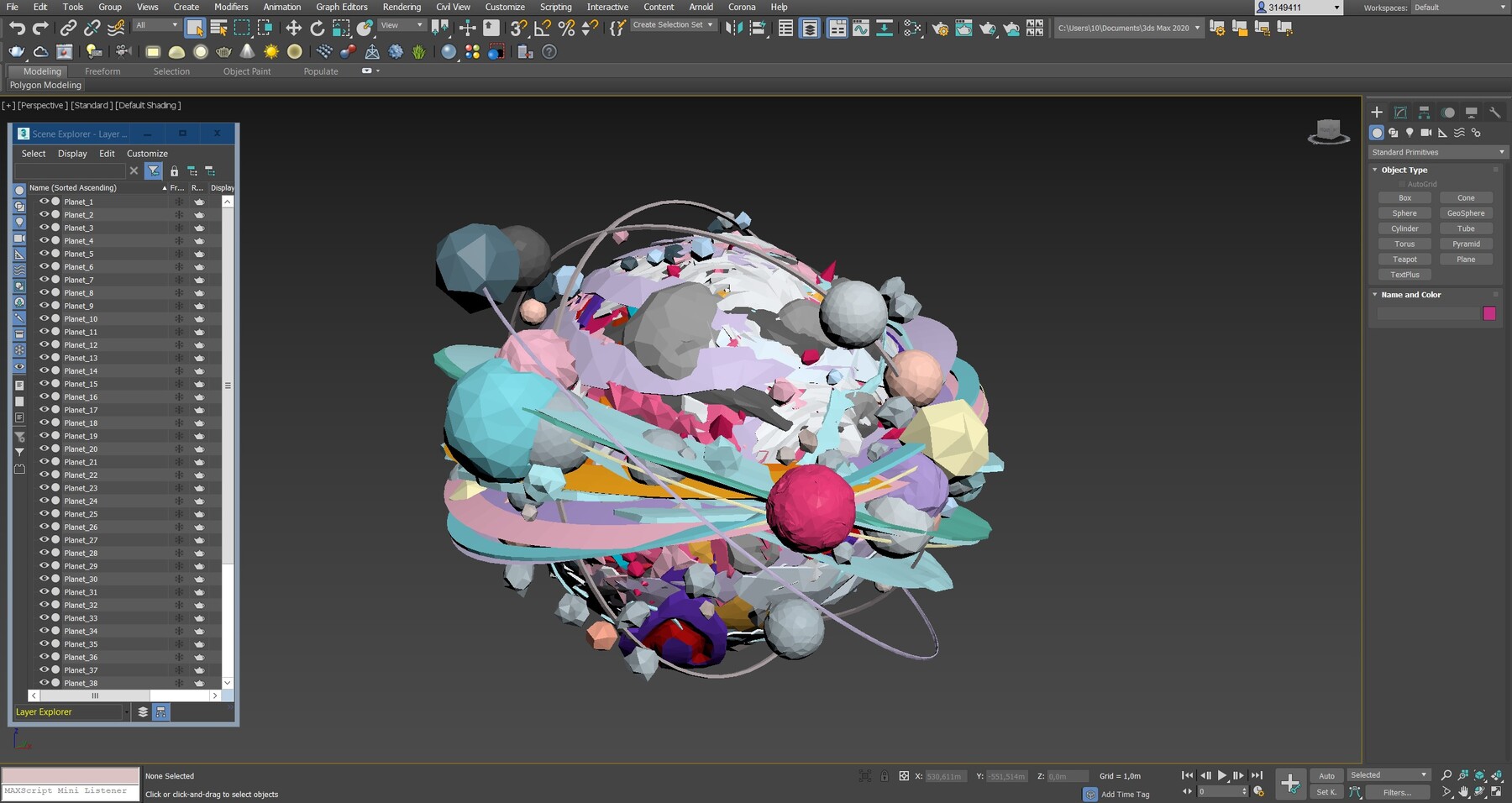Click the Teapot primitive button
The height and width of the screenshot is (803, 1512).
(x=1404, y=260)
